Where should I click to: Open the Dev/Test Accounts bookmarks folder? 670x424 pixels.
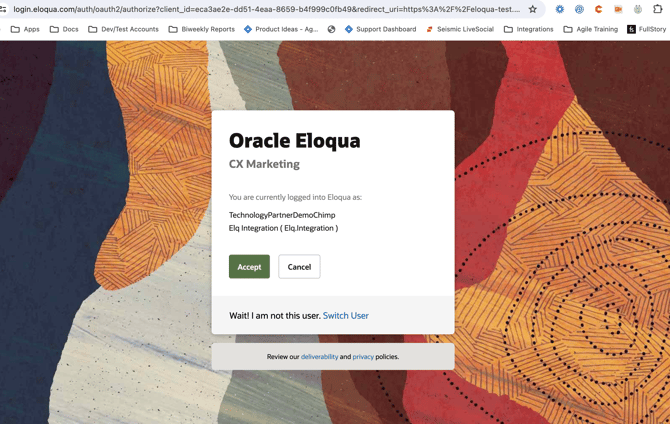click(123, 29)
